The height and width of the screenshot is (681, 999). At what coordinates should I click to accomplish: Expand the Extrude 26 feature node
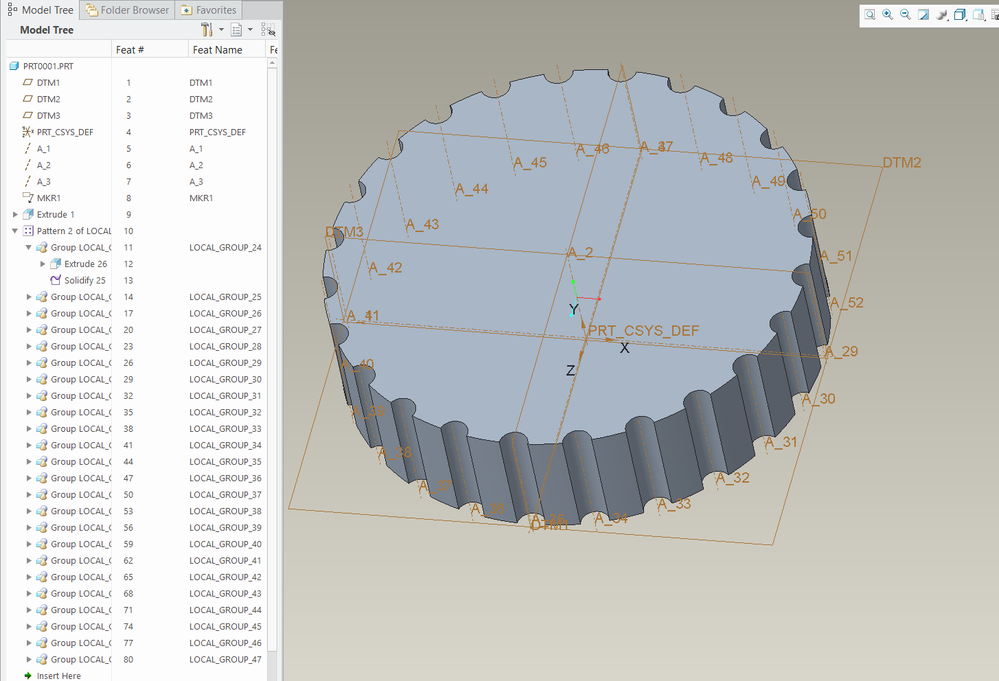pyautogui.click(x=43, y=264)
